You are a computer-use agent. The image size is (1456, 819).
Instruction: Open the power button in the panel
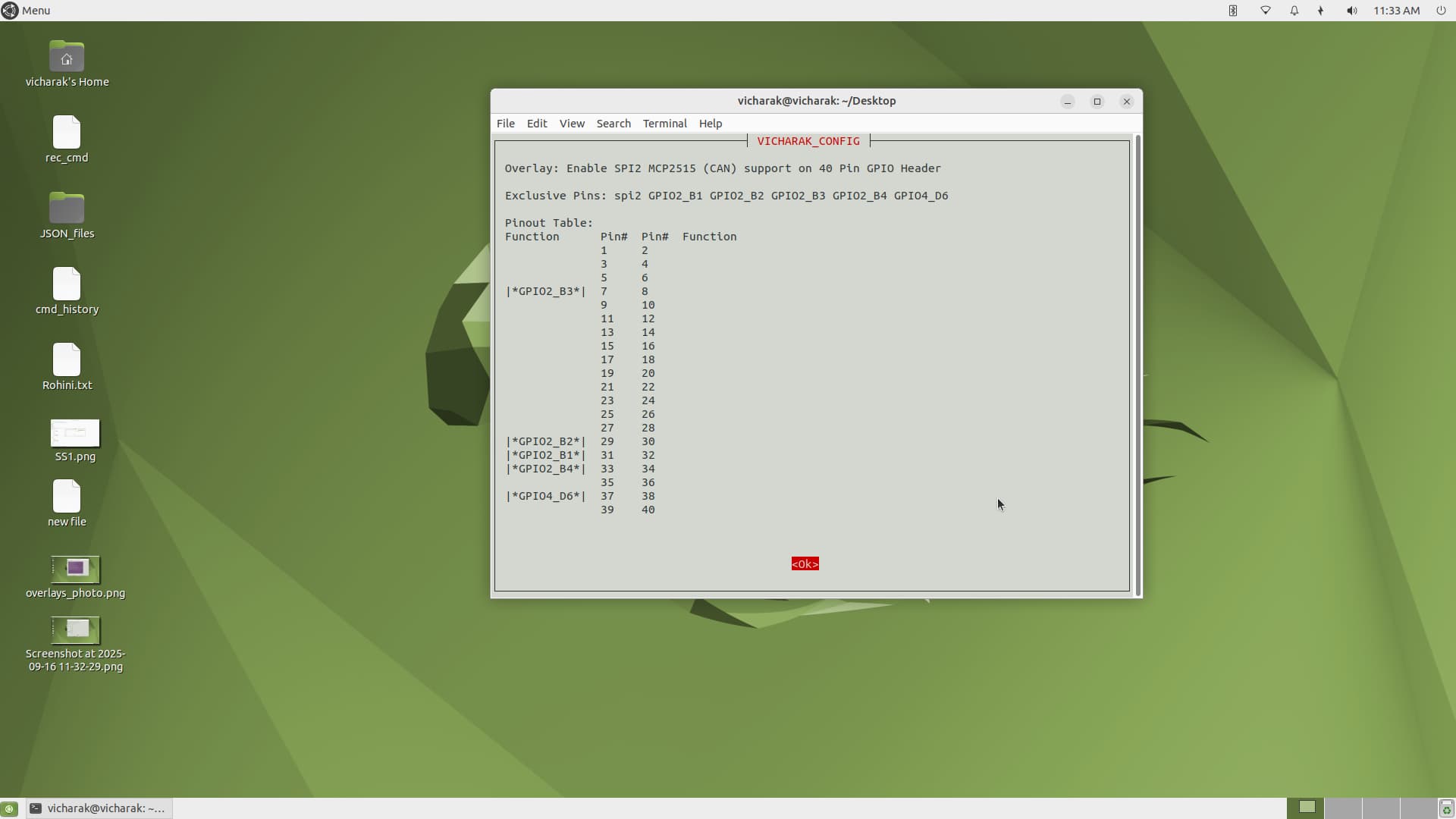[x=1441, y=11]
